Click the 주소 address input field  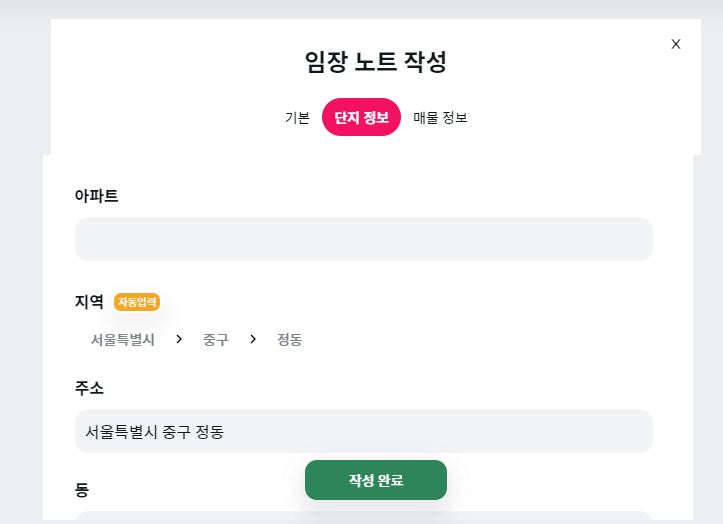(363, 431)
